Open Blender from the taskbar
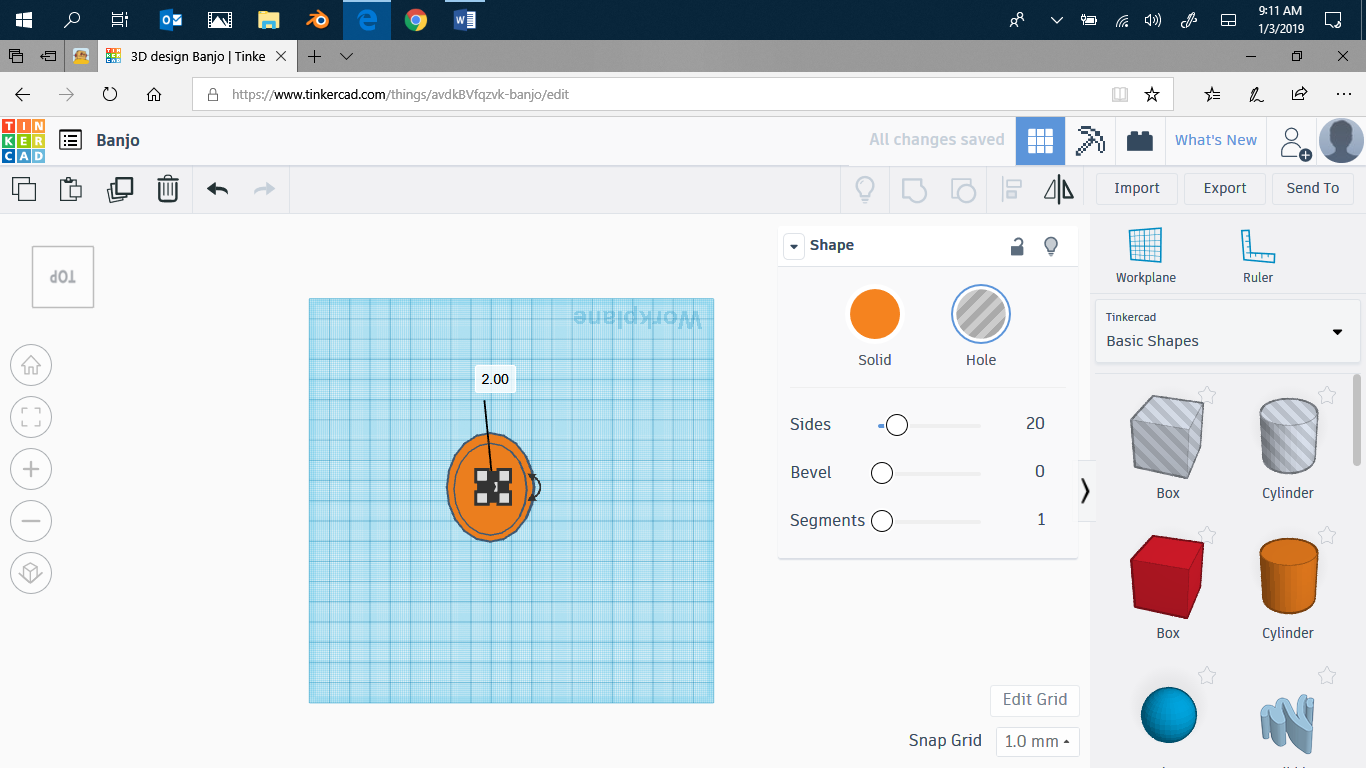 click(318, 20)
